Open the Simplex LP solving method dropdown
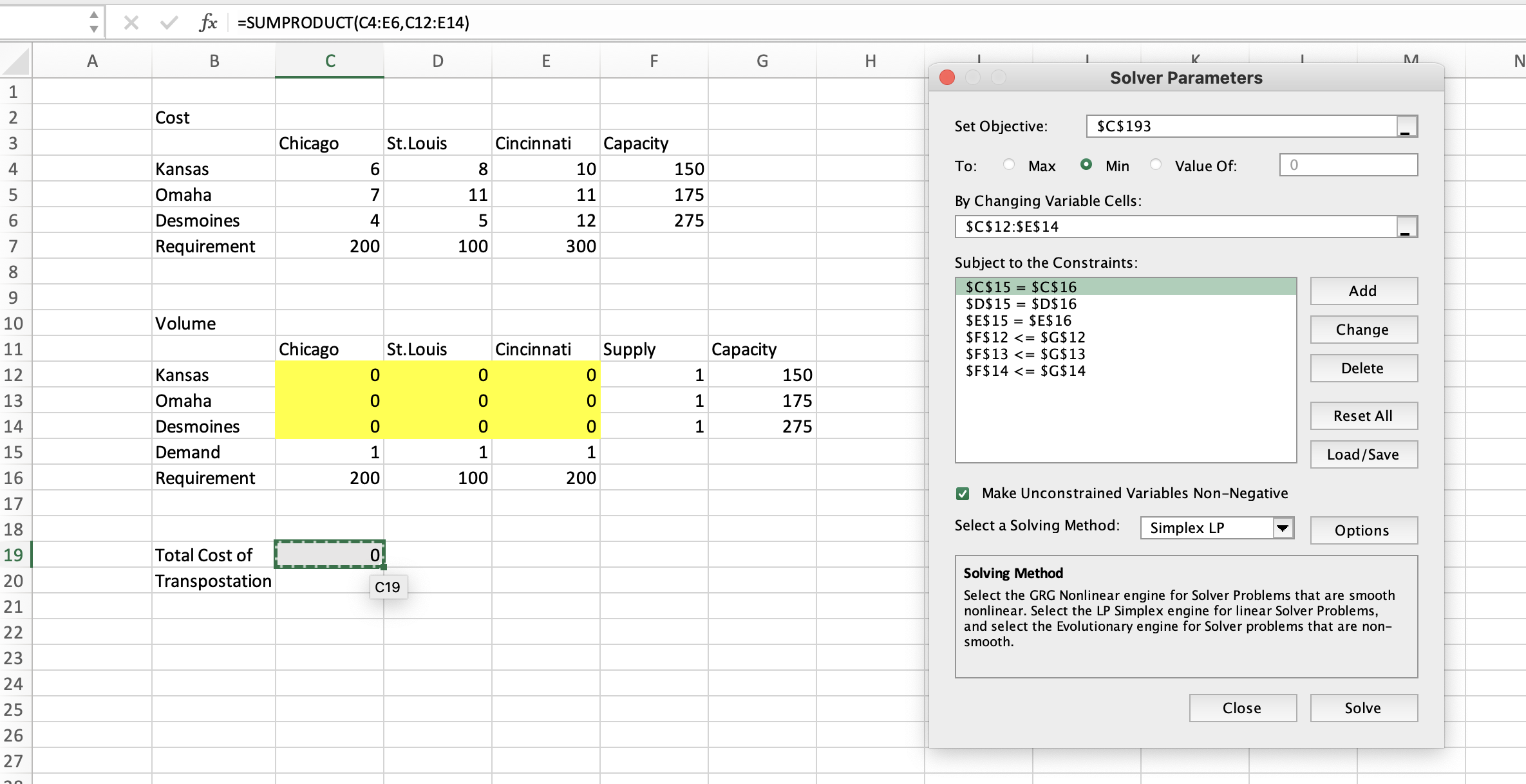 tap(1283, 528)
